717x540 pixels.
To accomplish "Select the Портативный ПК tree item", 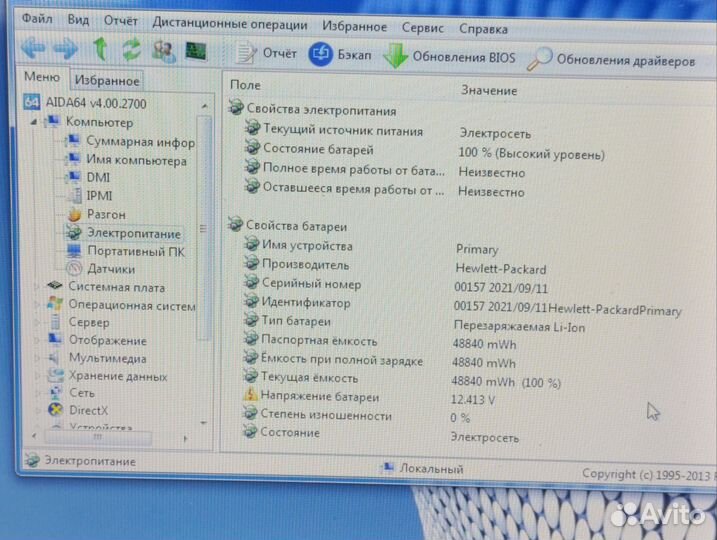I will click(x=125, y=251).
